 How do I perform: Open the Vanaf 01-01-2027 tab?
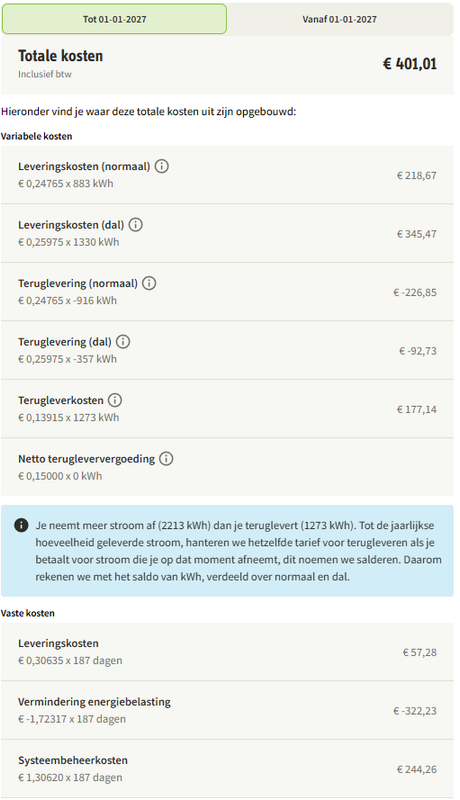coord(340,19)
